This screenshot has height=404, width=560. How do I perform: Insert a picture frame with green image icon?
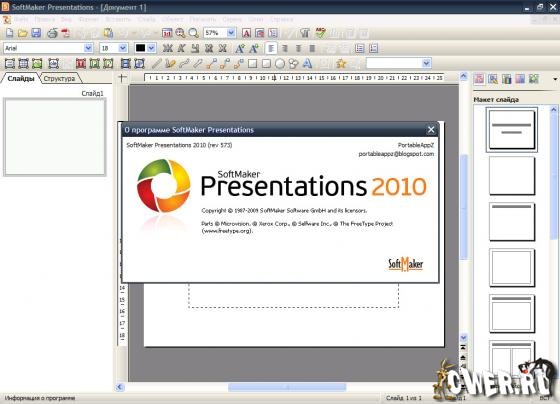click(37, 64)
